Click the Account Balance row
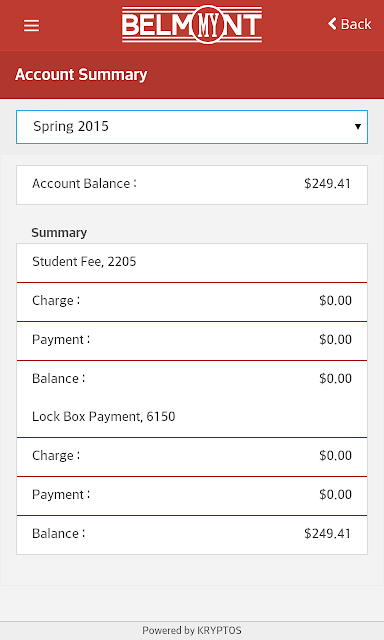The height and width of the screenshot is (640, 384). point(192,184)
